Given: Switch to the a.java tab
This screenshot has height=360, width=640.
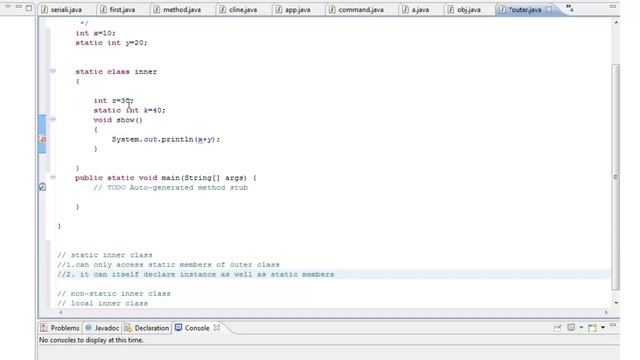Looking at the screenshot, I should [416, 9].
